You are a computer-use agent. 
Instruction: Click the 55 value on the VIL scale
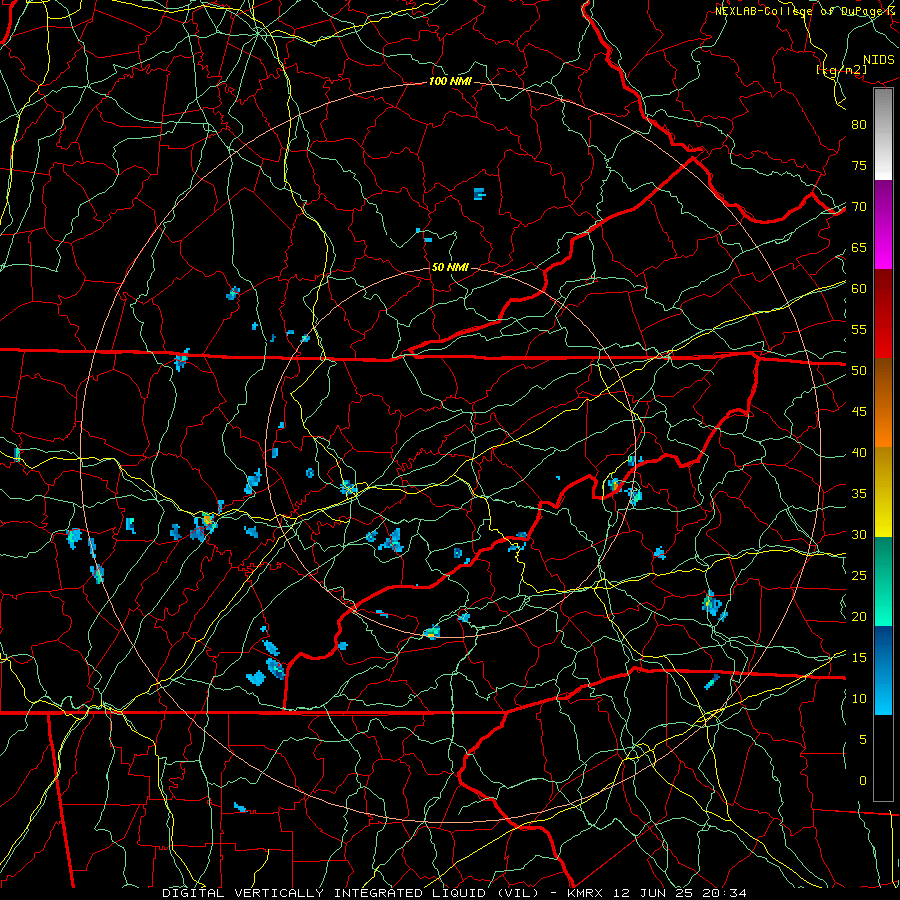coord(859,330)
